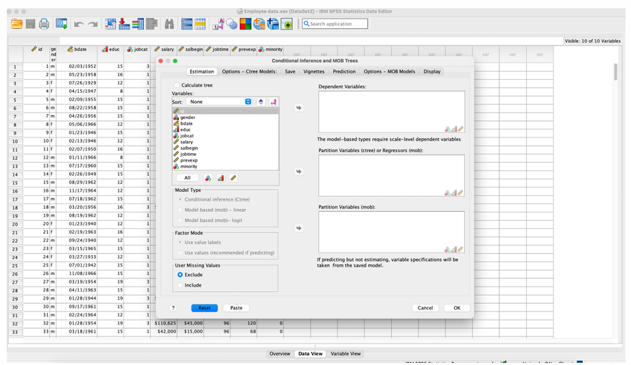Click the green dot toolbar icon
Screen dimensions: 631x365
click(x=287, y=24)
